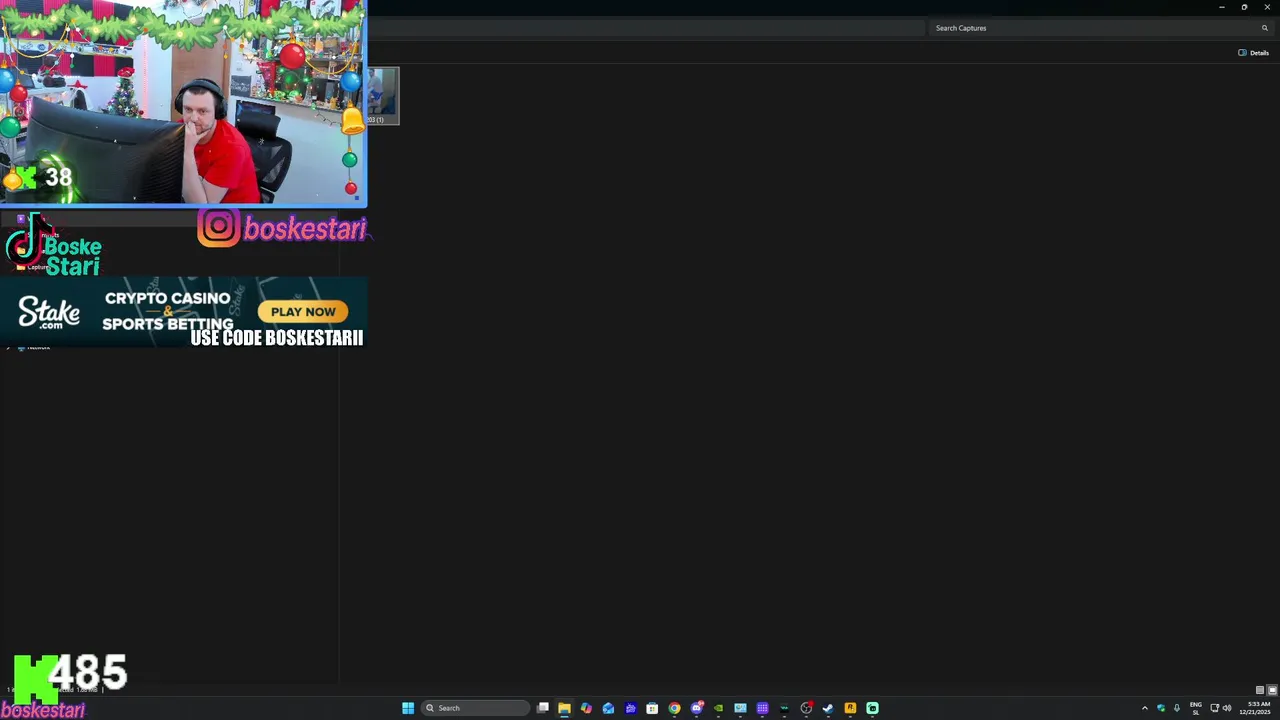Click the microphone tray icon
The image size is (1280, 720).
click(1177, 708)
